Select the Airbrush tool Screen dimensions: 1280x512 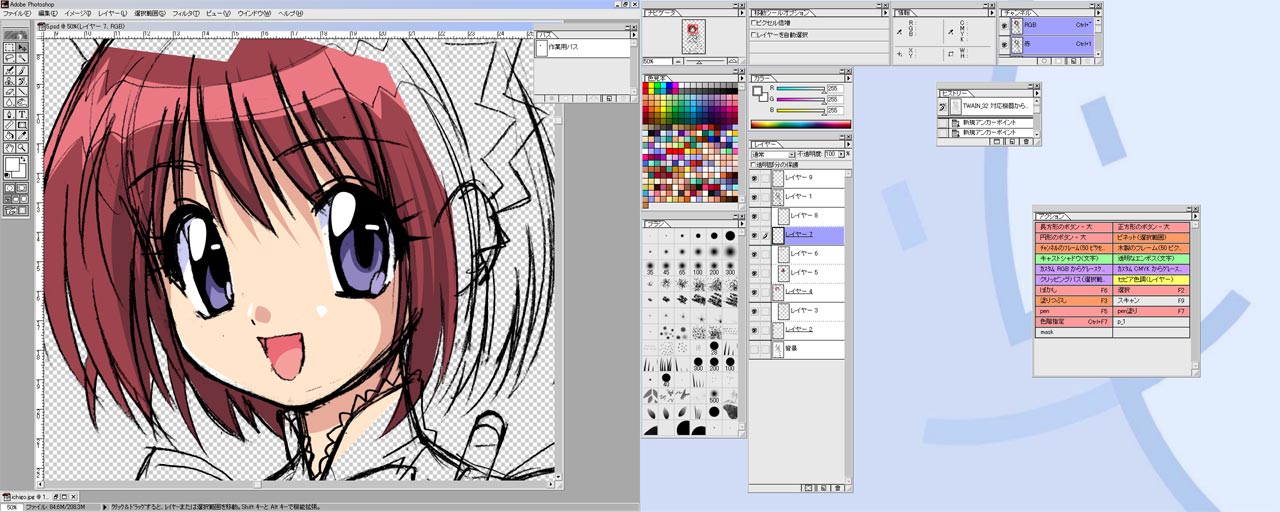tap(9, 70)
